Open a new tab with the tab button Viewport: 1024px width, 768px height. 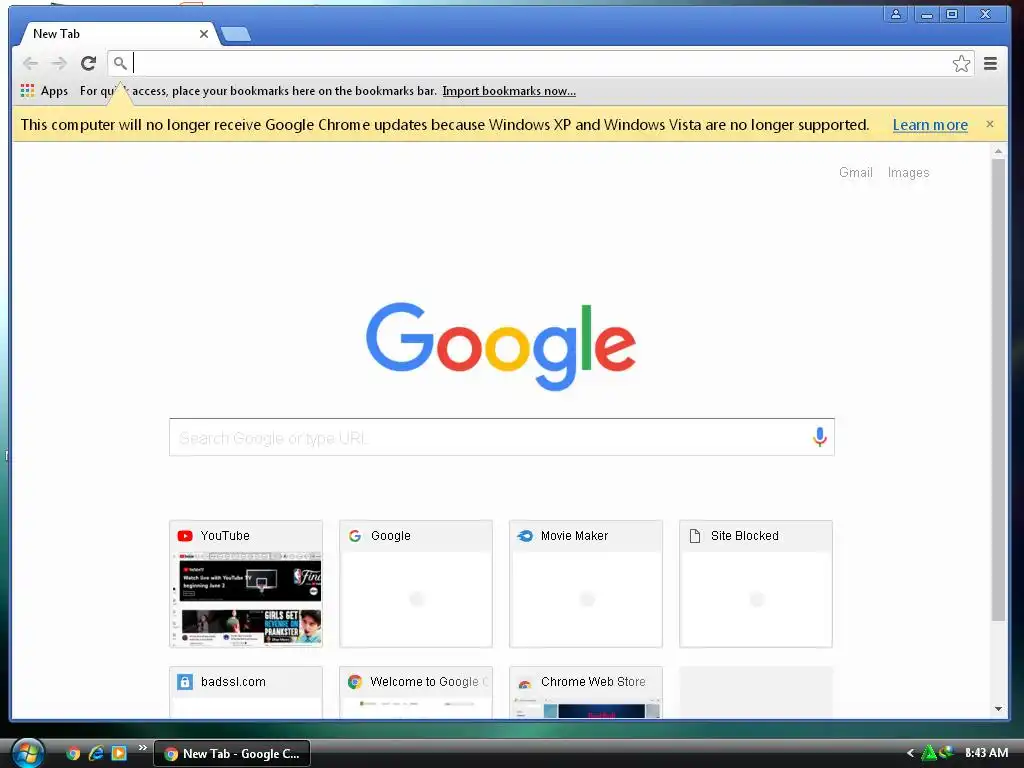click(236, 34)
